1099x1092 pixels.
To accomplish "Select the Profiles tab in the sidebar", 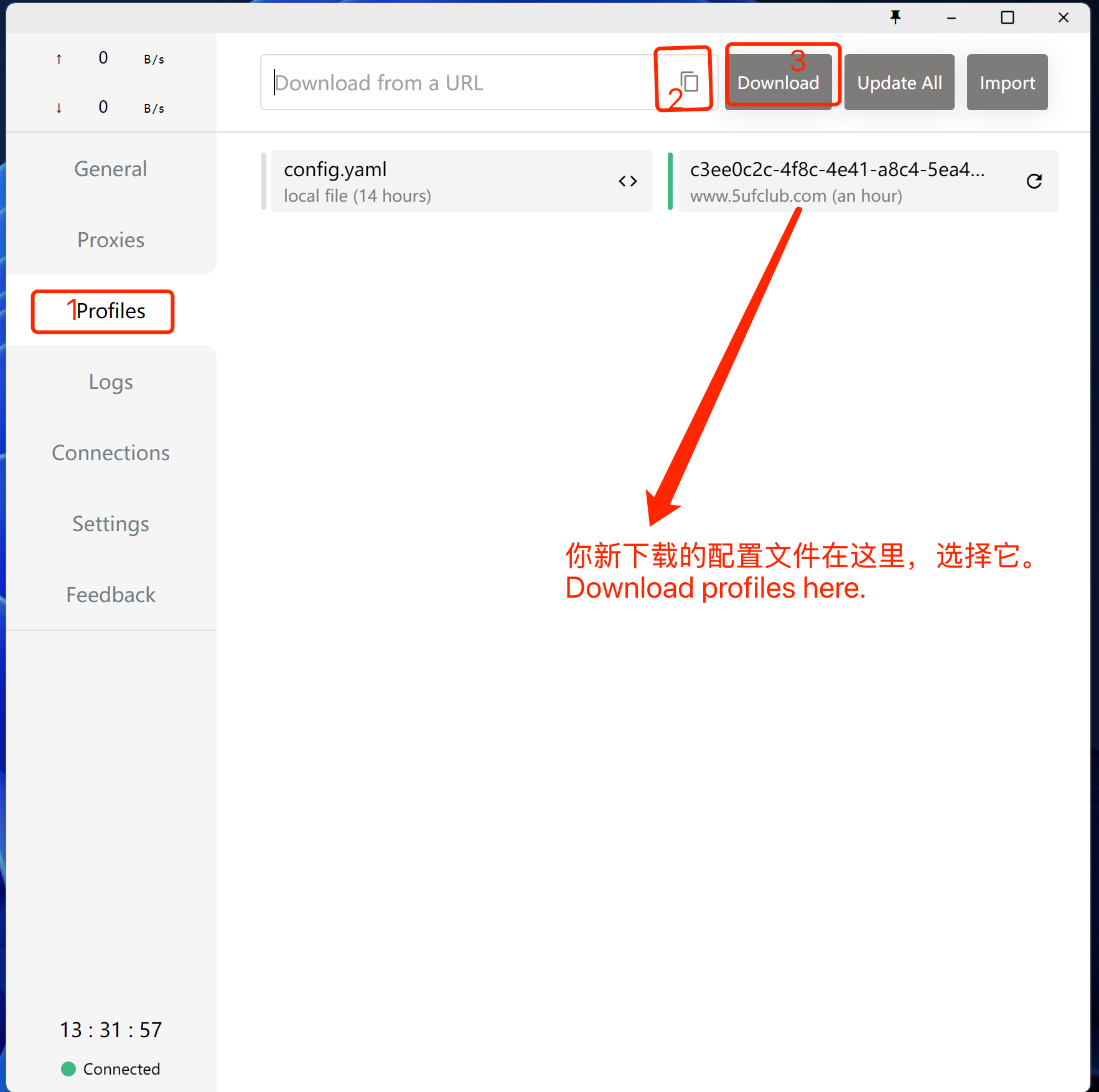I will pyautogui.click(x=111, y=311).
